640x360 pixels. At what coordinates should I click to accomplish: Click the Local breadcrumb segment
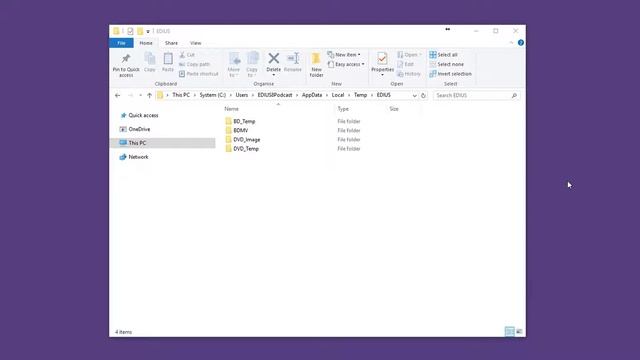tap(338, 95)
